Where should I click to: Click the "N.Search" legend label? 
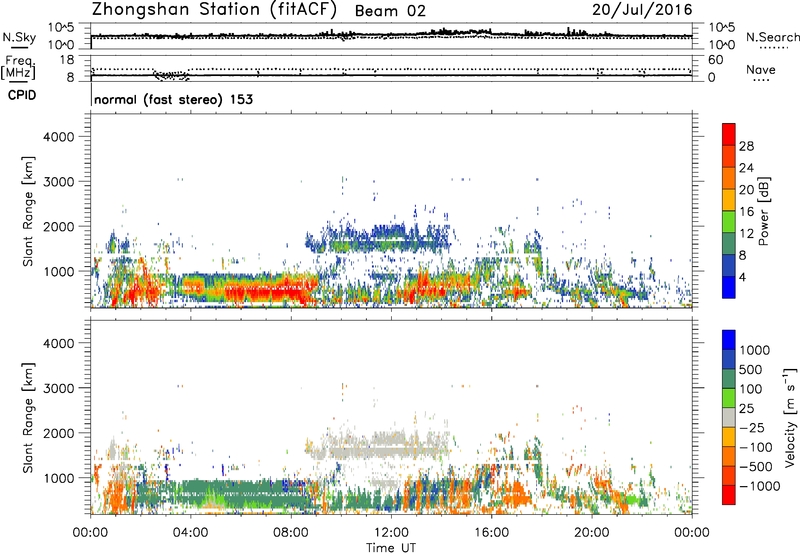coord(772,37)
